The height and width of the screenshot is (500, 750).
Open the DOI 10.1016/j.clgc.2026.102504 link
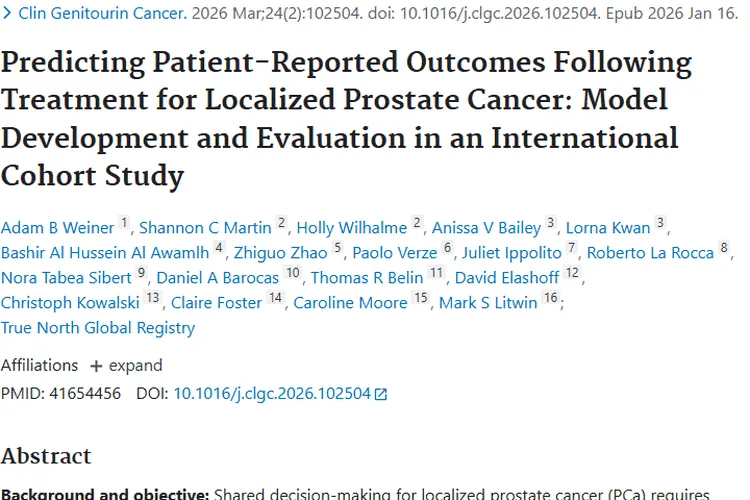pos(272,394)
